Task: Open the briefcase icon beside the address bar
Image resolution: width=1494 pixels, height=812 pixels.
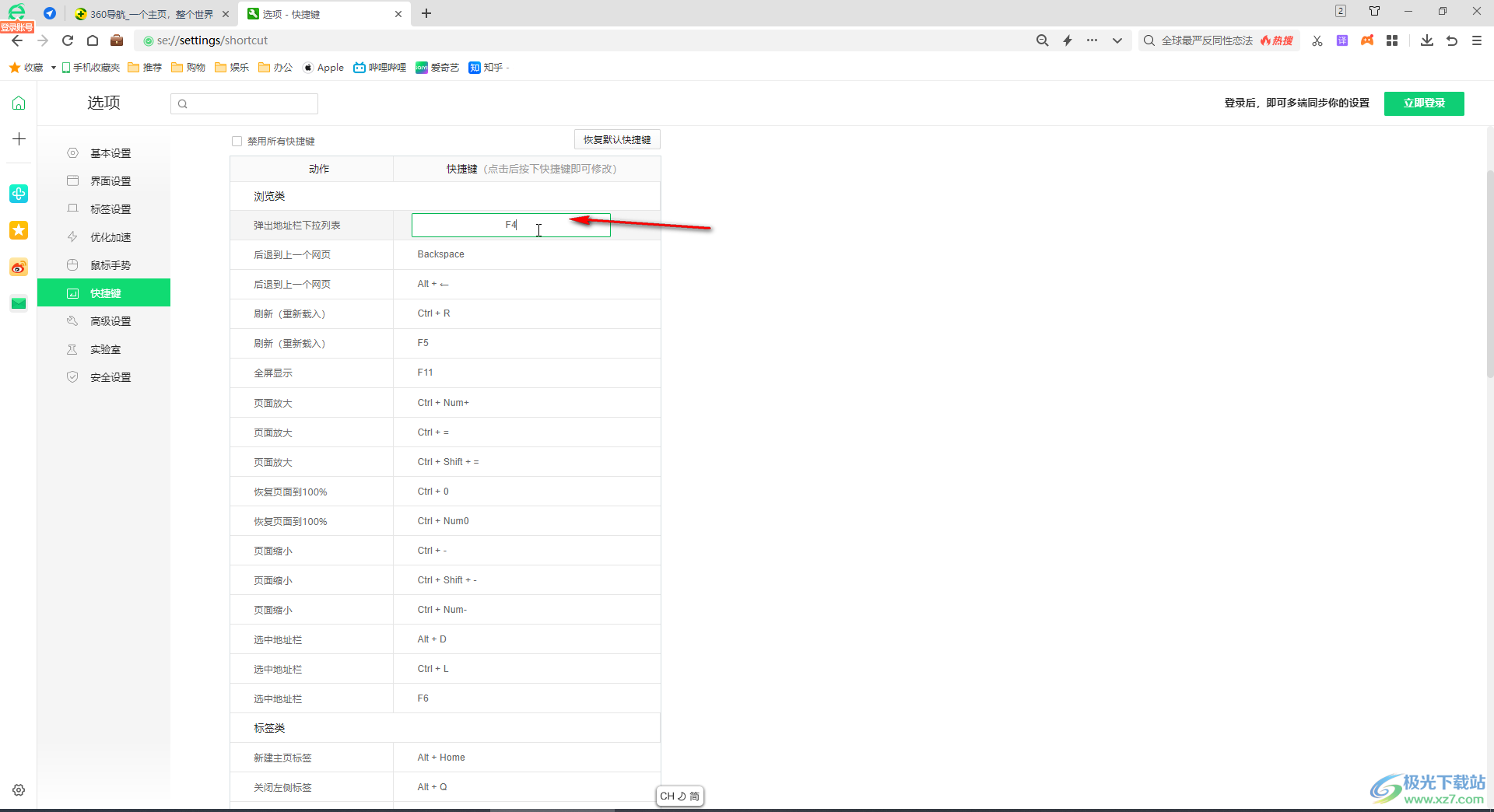Action: pyautogui.click(x=117, y=40)
